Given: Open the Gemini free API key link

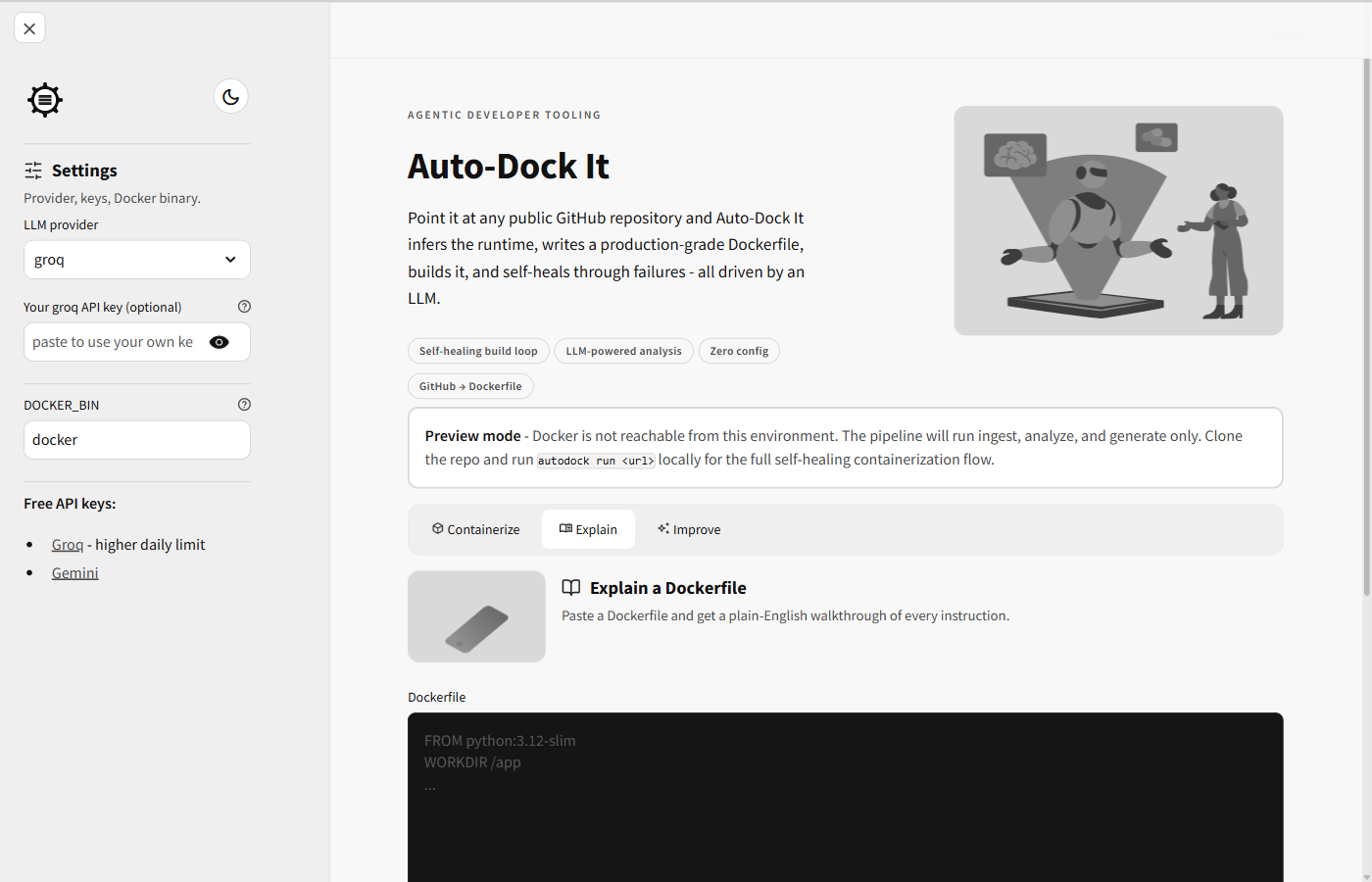Looking at the screenshot, I should [x=75, y=573].
